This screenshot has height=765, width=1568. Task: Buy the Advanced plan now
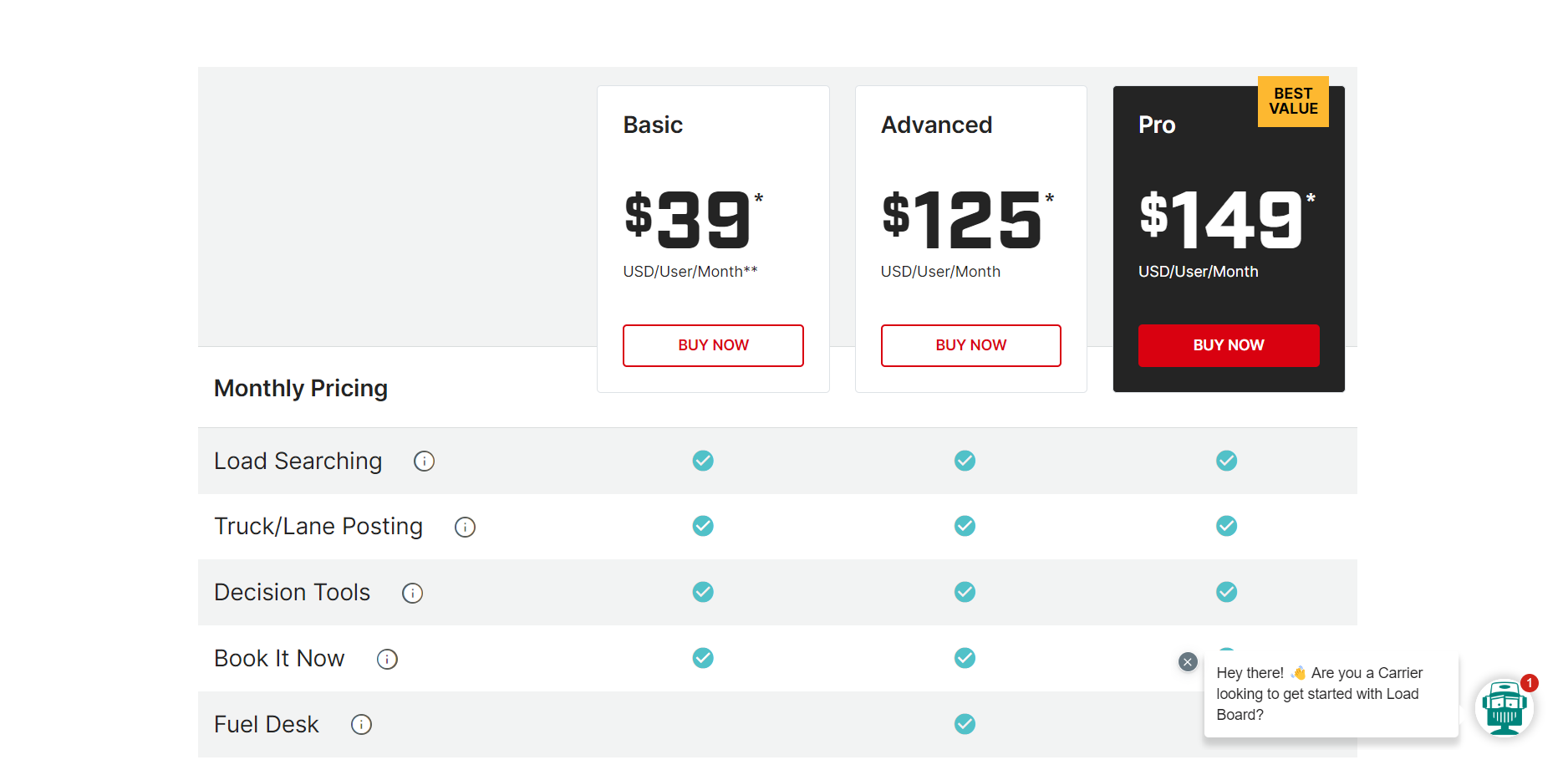[970, 345]
